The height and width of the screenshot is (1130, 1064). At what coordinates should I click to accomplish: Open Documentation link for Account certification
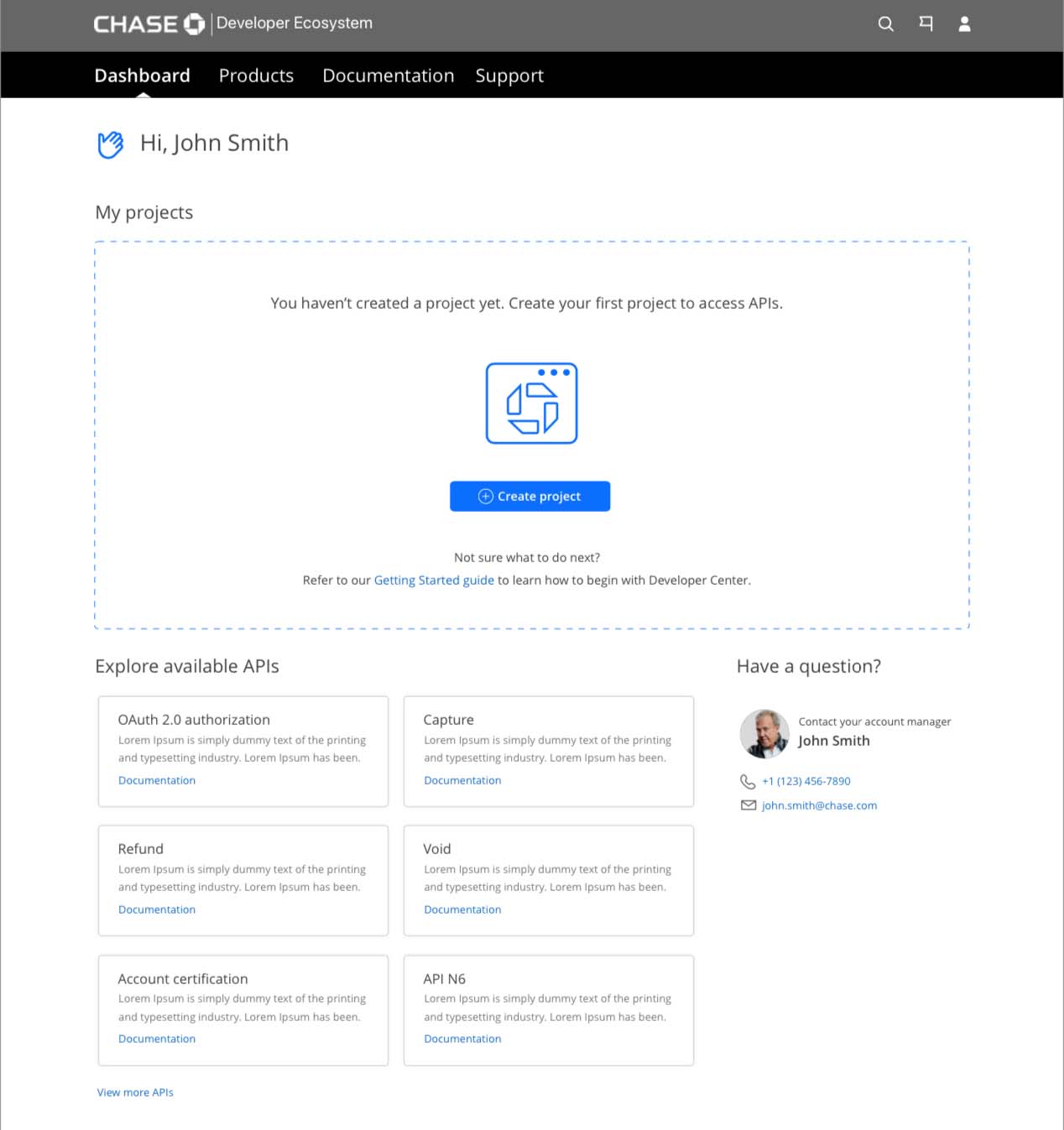[x=157, y=1039]
